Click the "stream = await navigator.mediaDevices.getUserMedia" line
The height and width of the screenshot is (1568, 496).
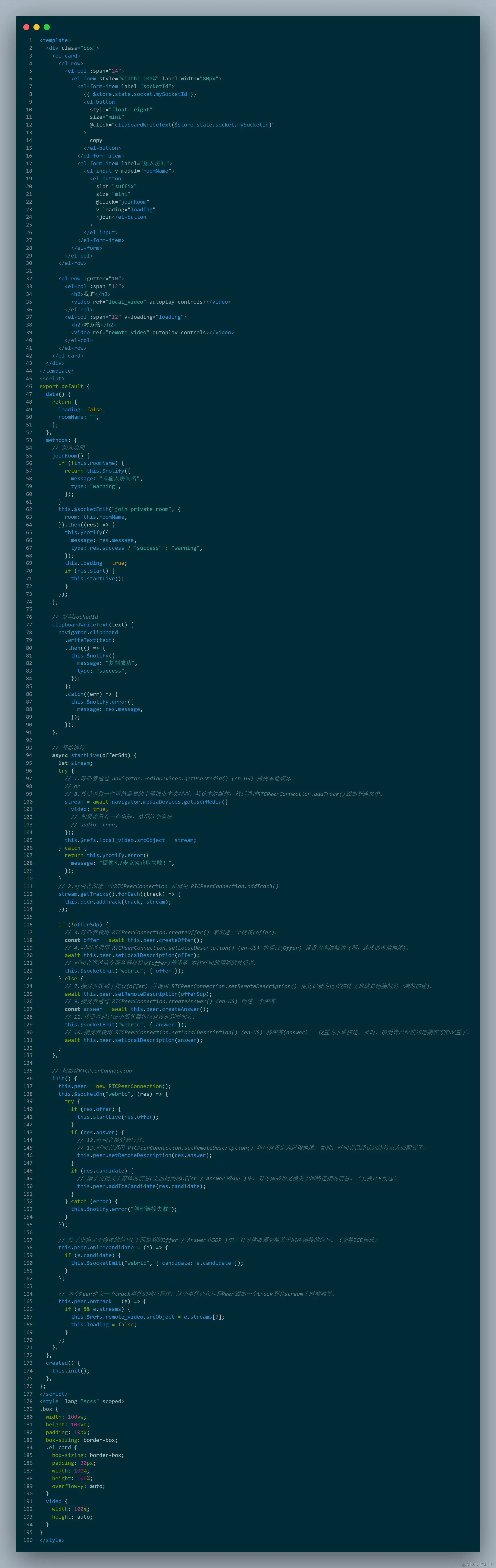pos(146,802)
